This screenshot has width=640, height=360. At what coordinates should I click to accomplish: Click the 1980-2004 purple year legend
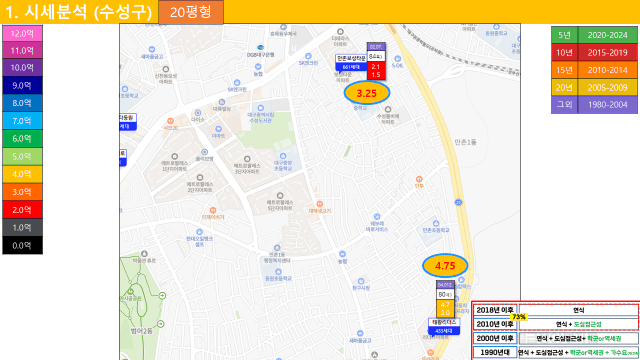(x=607, y=105)
